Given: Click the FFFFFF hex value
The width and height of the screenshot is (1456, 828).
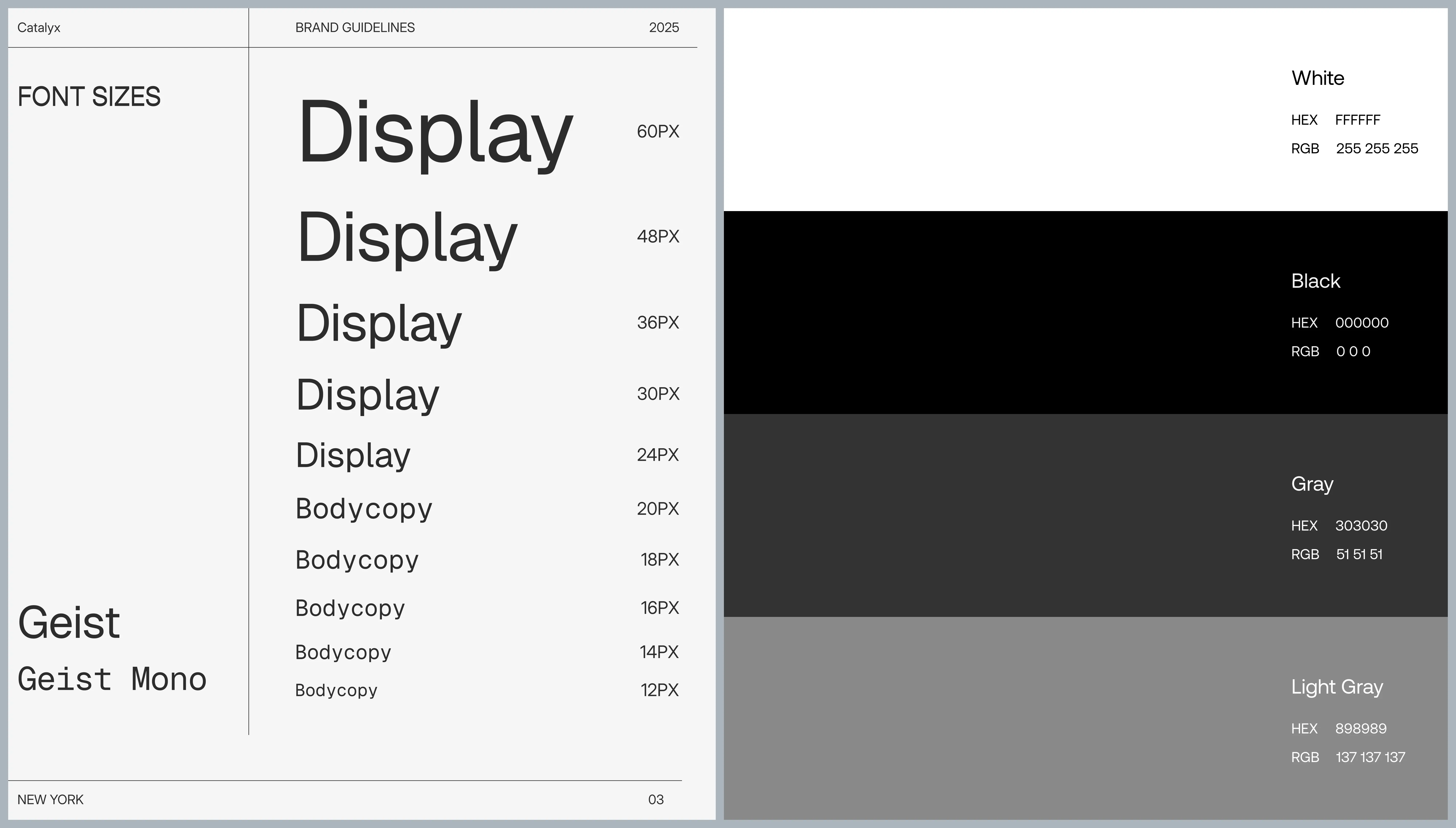Looking at the screenshot, I should click(1358, 120).
